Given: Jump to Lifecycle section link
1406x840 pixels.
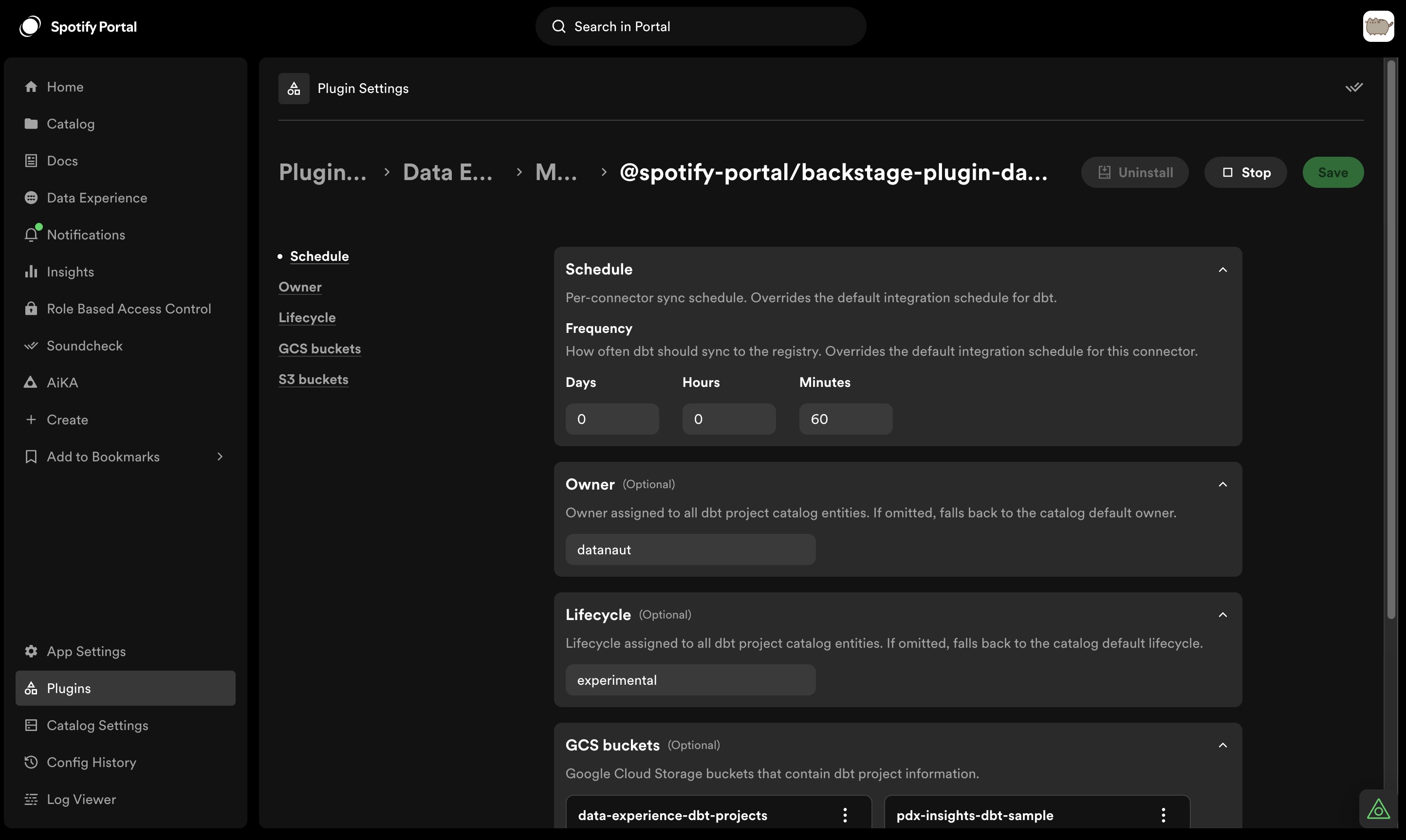Looking at the screenshot, I should click(307, 318).
